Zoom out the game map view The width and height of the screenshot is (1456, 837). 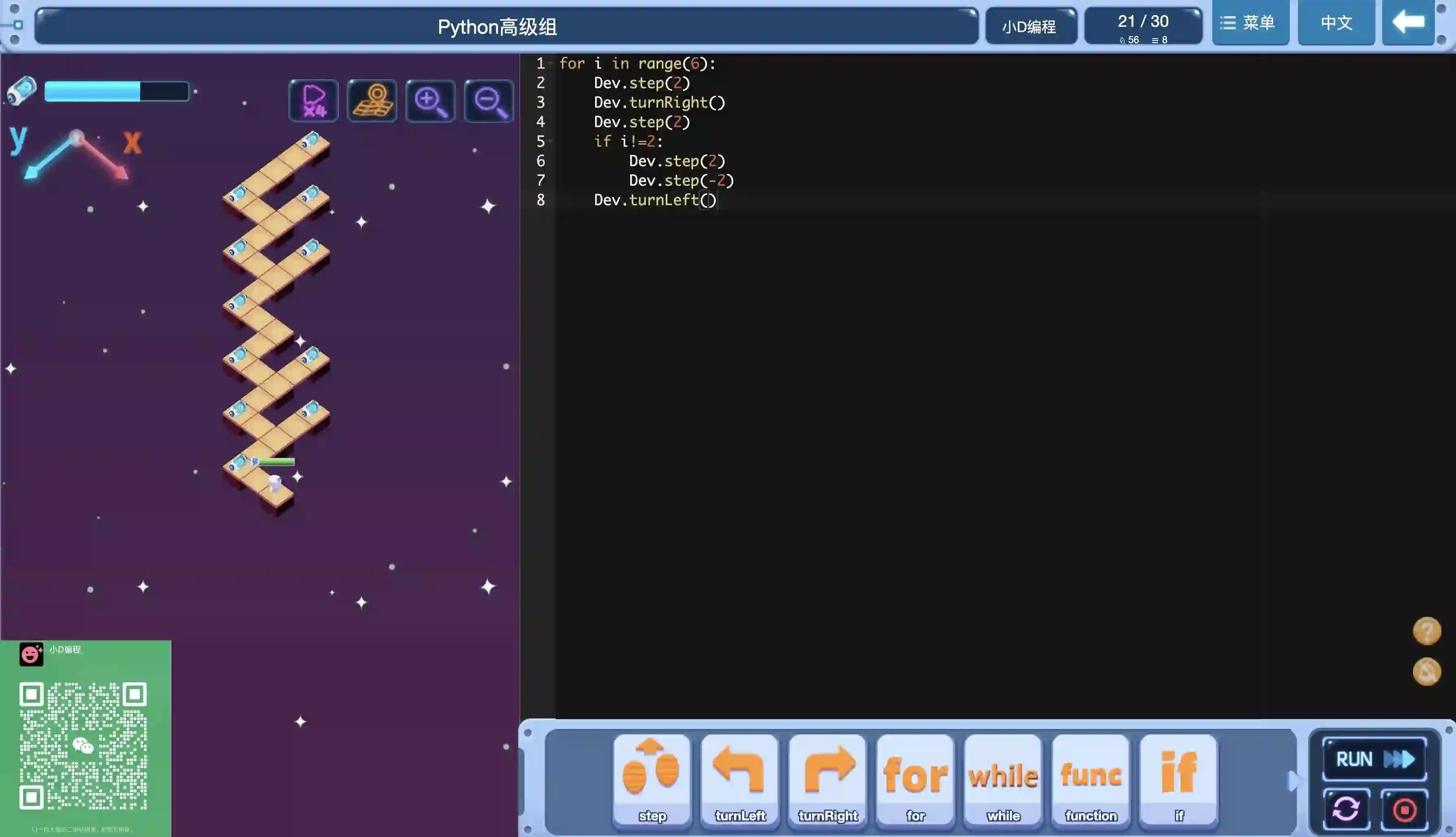pos(488,101)
